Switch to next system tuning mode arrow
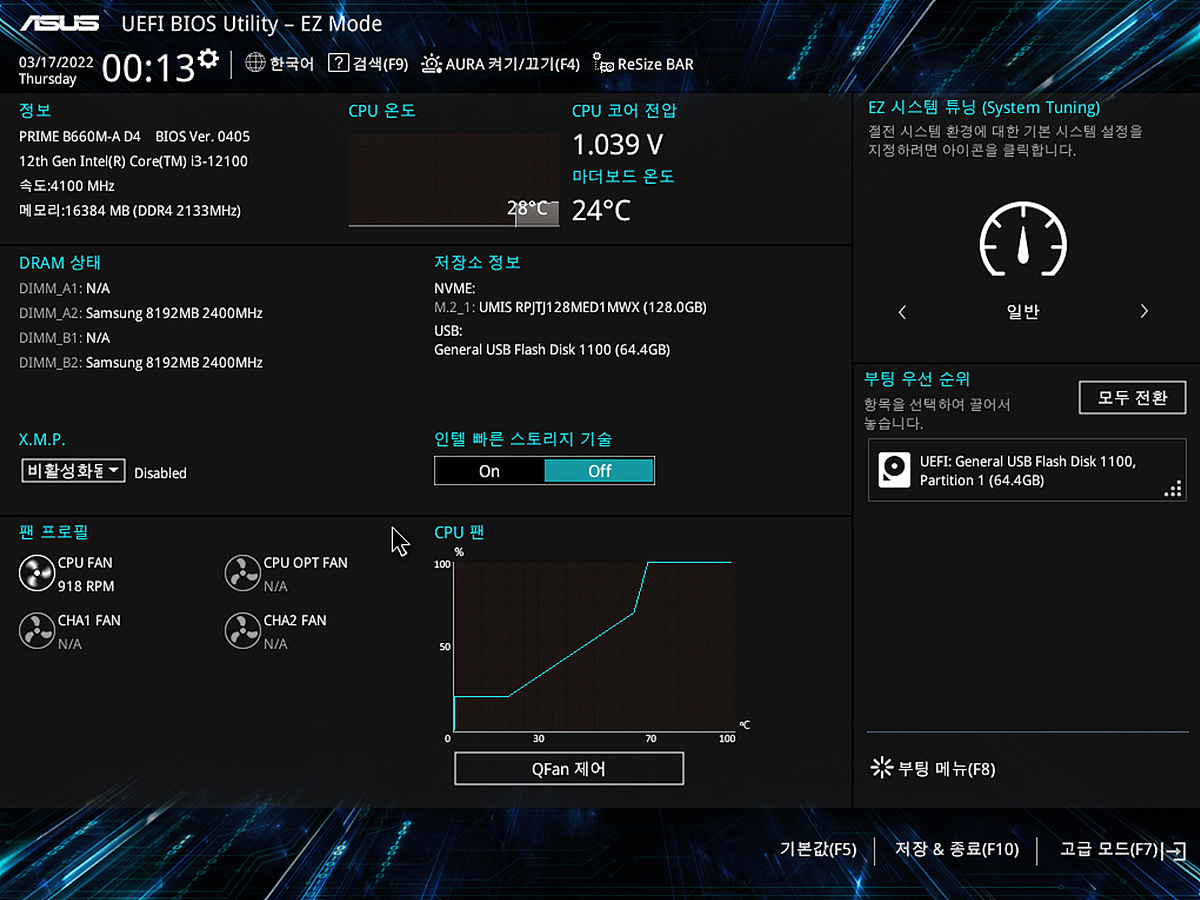1200x900 pixels. pos(1144,312)
